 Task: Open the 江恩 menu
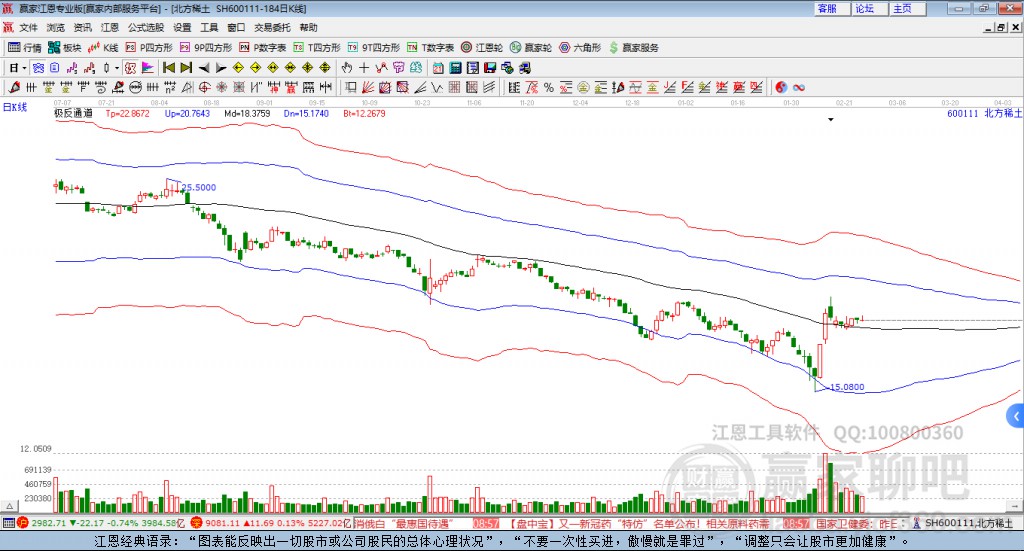pos(109,27)
